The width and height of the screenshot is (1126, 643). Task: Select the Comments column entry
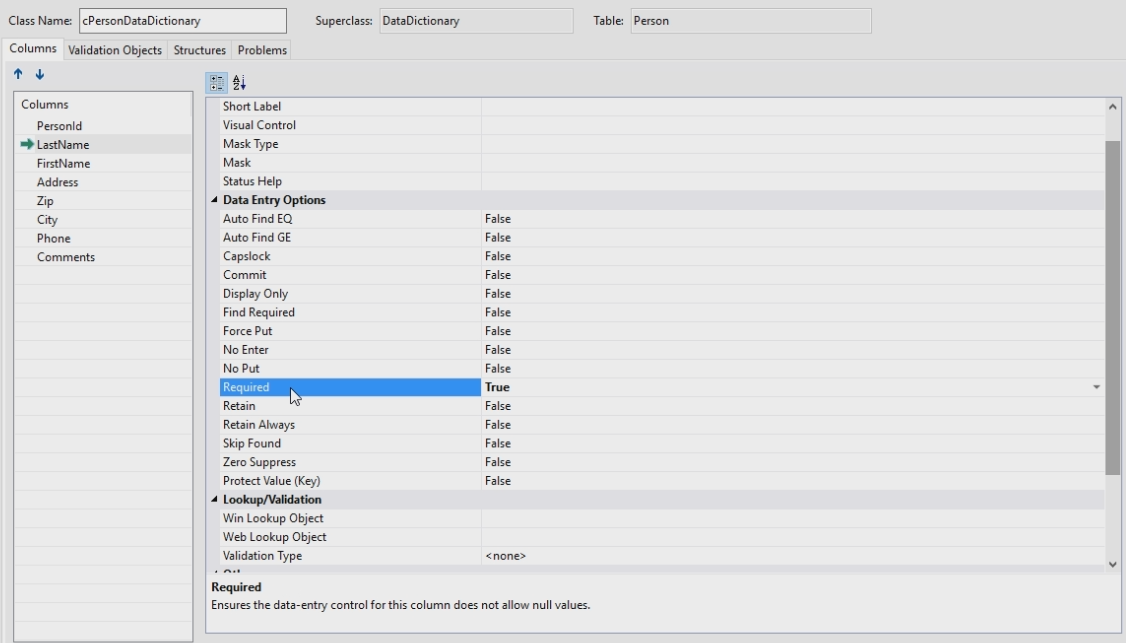[x=66, y=257]
